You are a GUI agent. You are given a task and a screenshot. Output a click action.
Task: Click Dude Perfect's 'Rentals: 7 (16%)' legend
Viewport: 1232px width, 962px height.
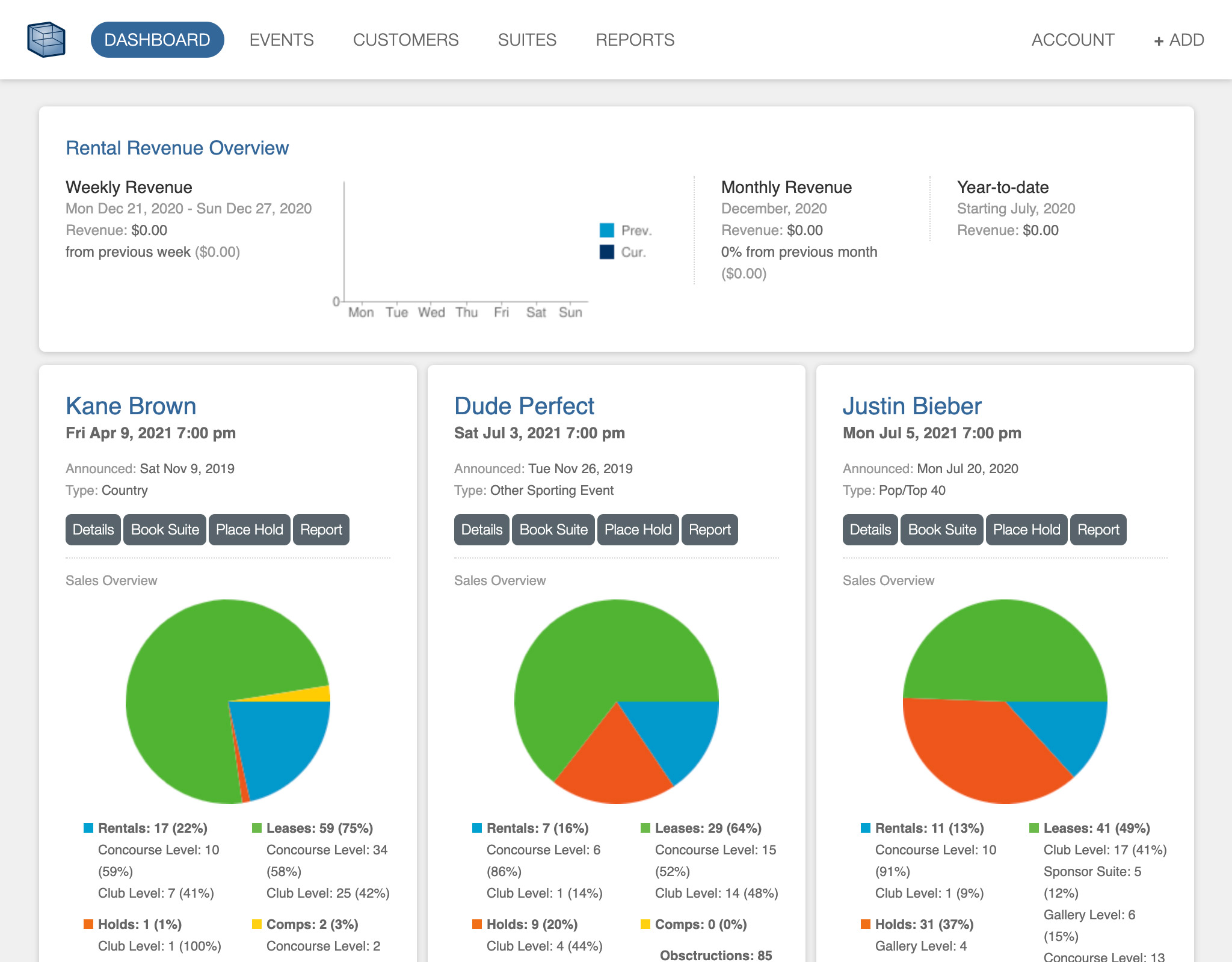531,829
